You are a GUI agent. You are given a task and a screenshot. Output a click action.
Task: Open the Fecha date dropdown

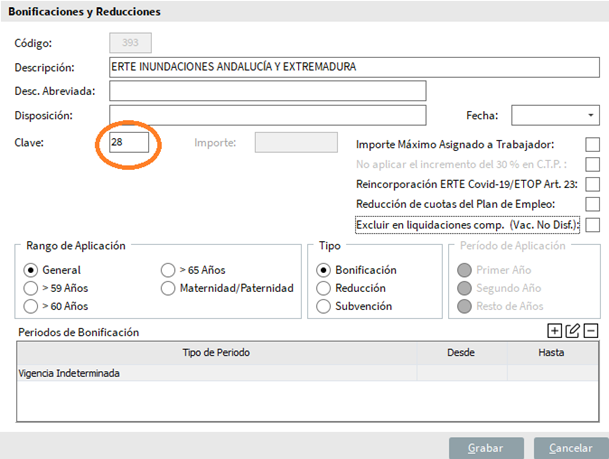coord(590,115)
